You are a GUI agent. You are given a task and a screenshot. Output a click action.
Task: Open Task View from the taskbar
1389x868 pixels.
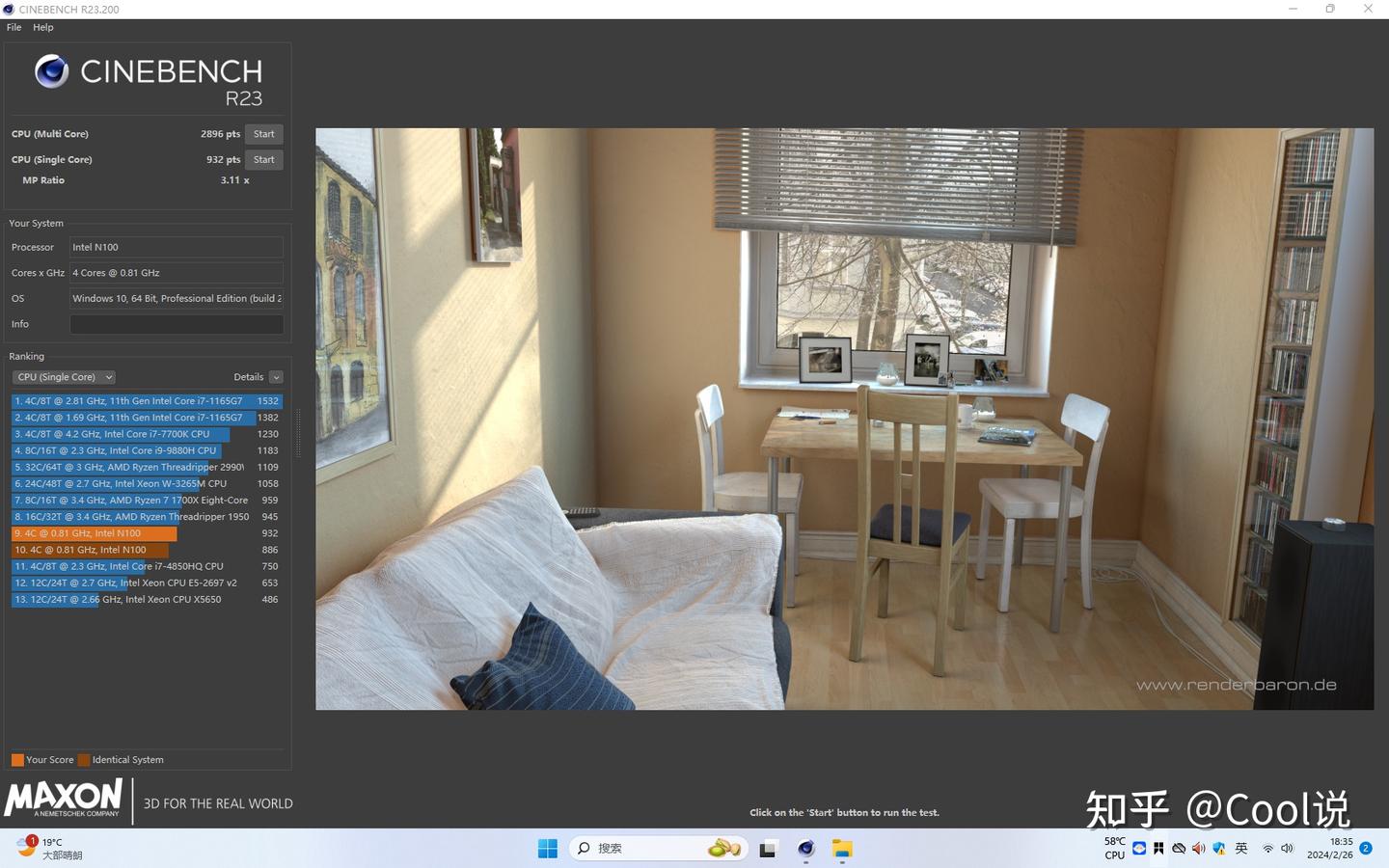pyautogui.click(x=768, y=849)
